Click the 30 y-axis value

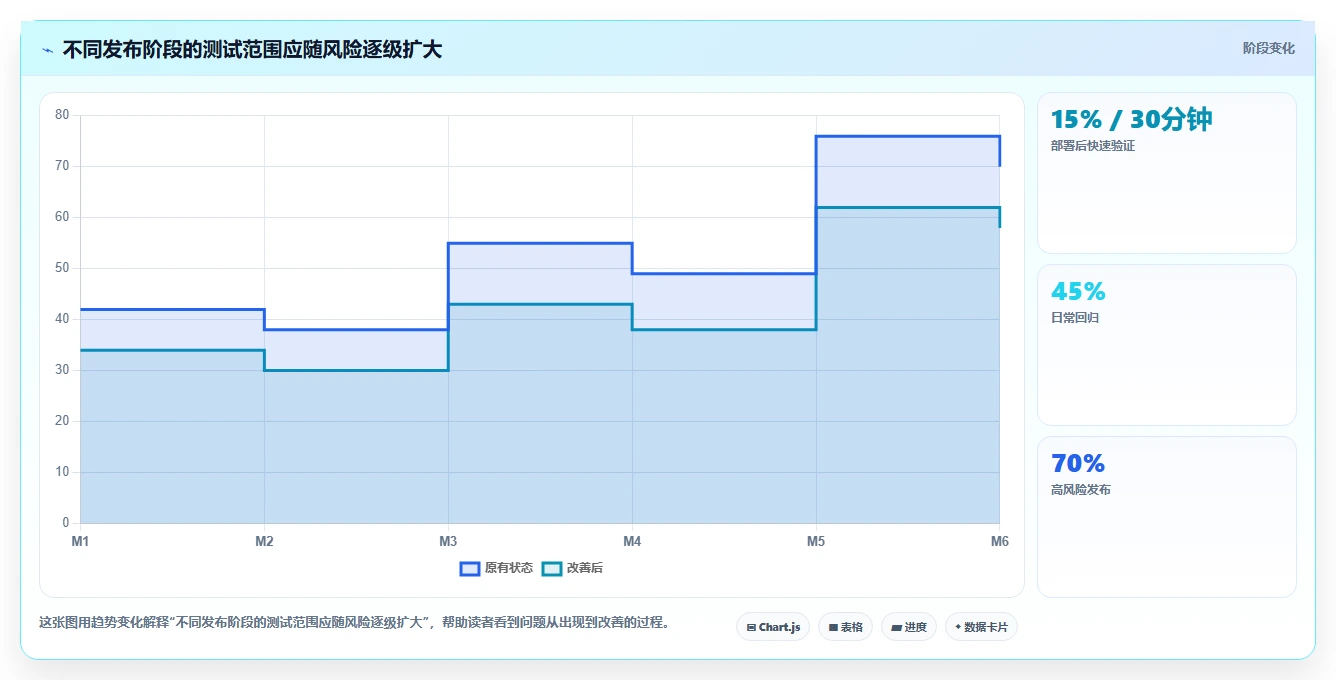[62, 370]
